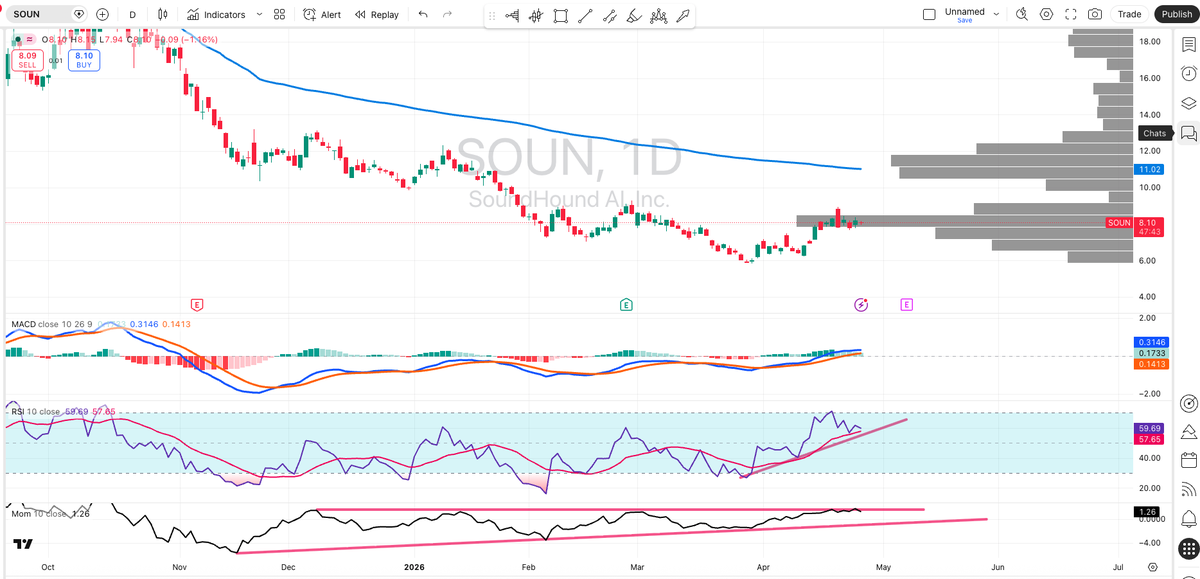
Task: Open quick search icon
Action: 1022,14
